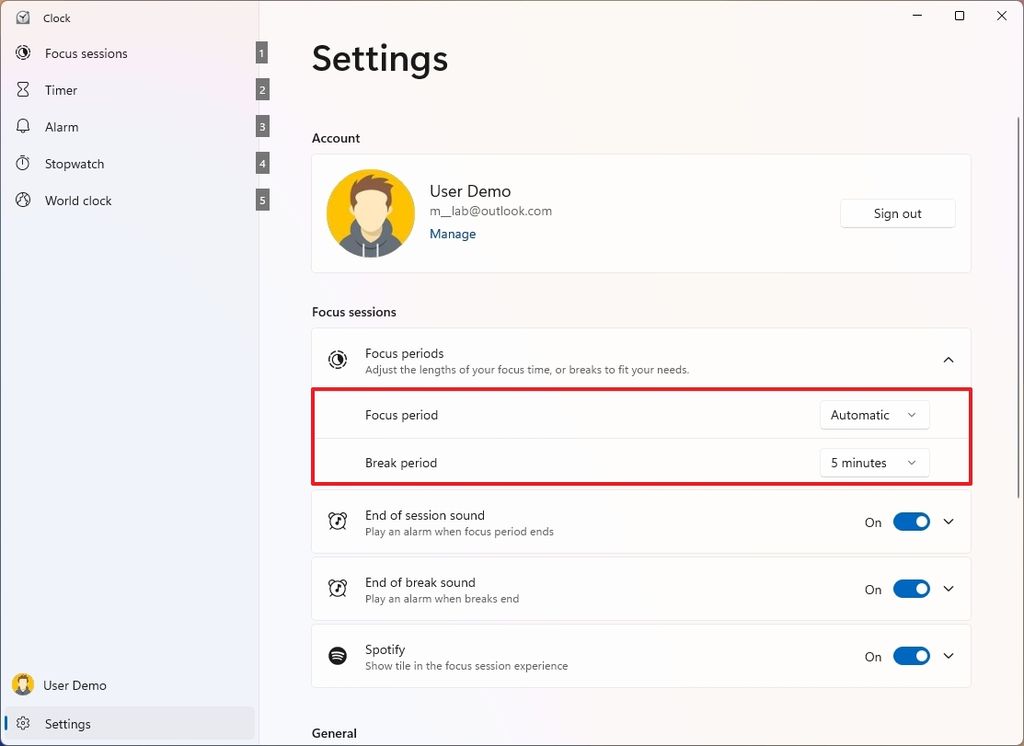The image size is (1024, 746).
Task: Collapse the Focus periods section
Action: click(948, 358)
